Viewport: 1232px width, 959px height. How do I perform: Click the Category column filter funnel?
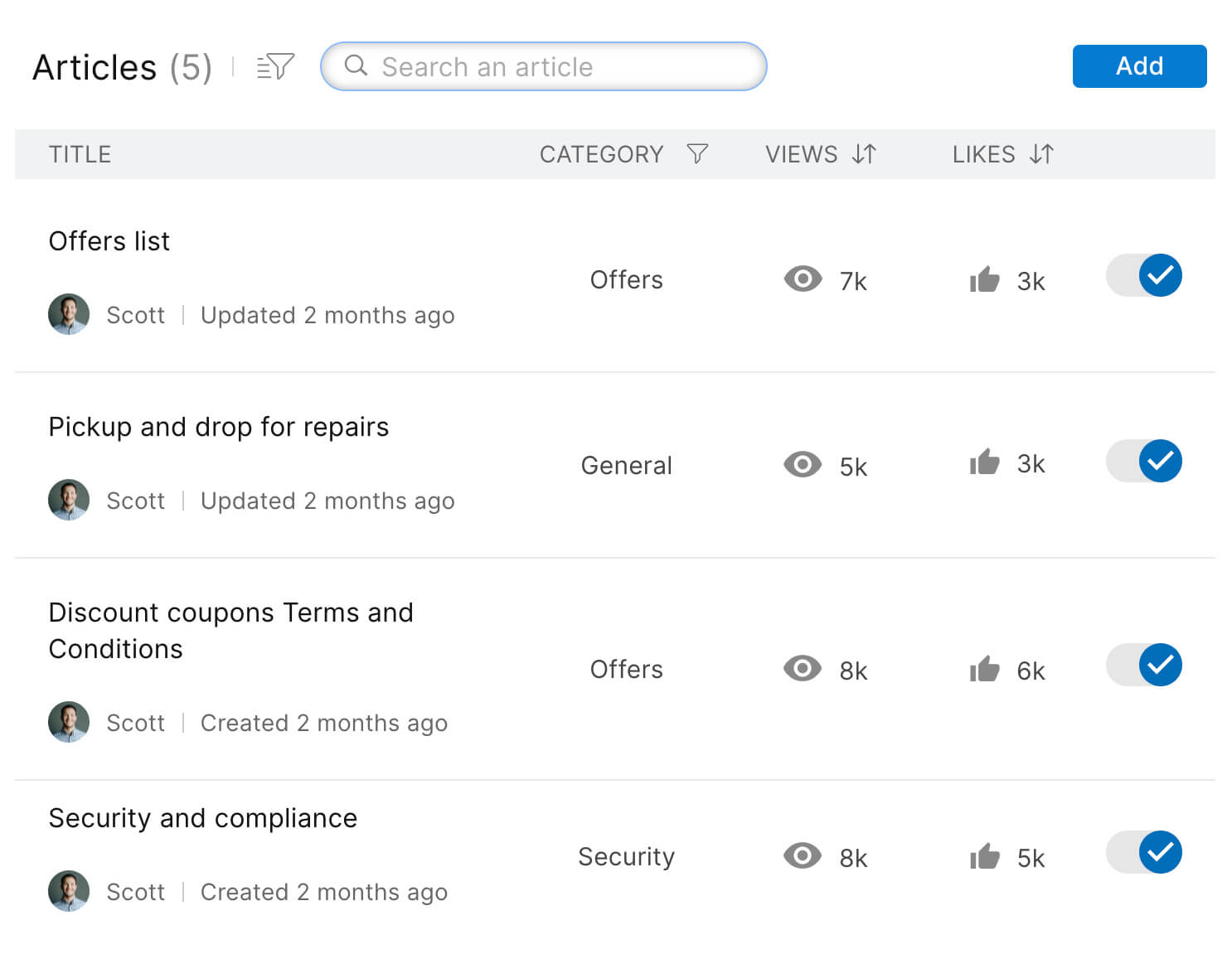(x=697, y=154)
